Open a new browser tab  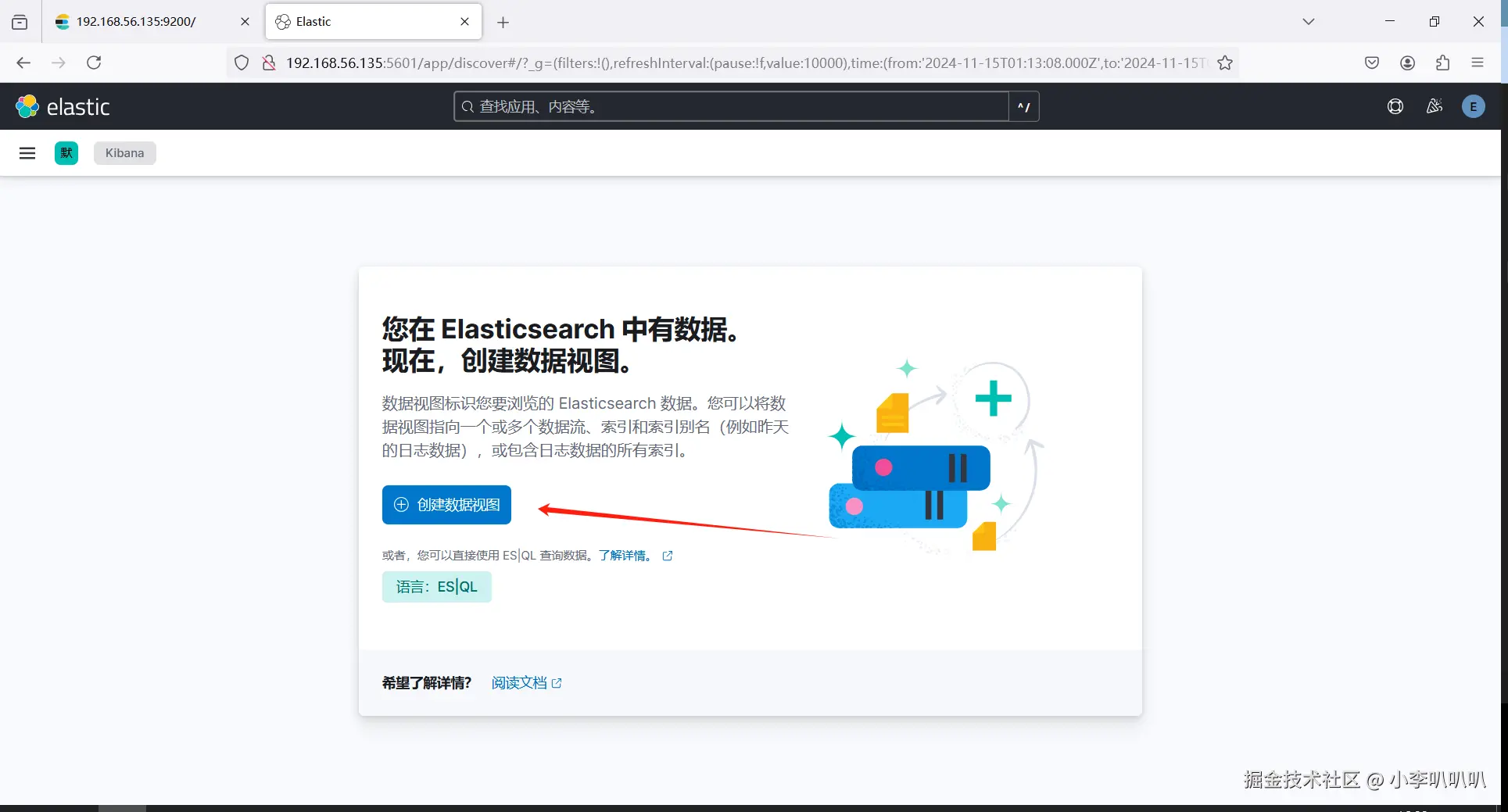coord(503,23)
